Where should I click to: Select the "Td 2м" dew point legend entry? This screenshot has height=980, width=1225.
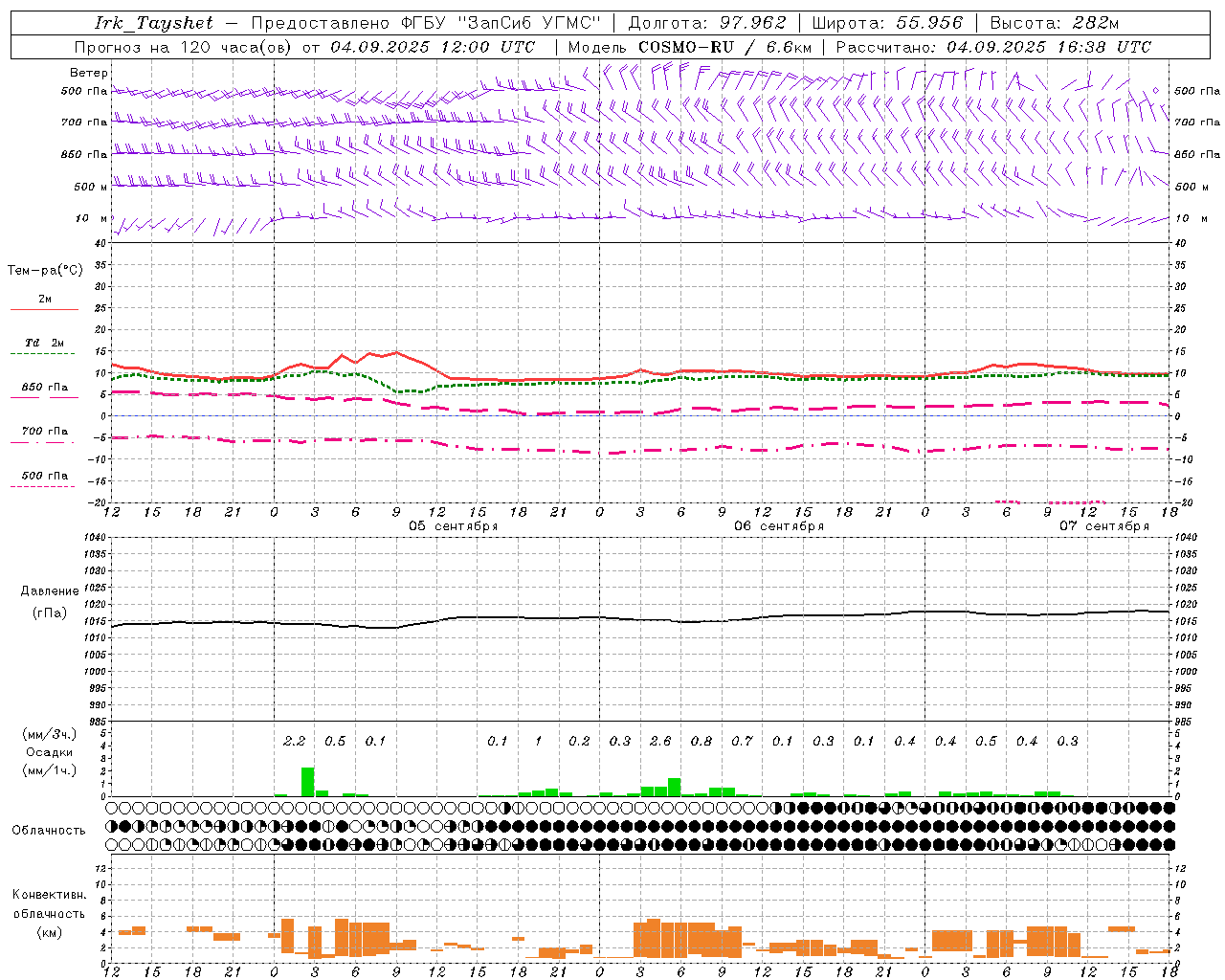point(45,343)
